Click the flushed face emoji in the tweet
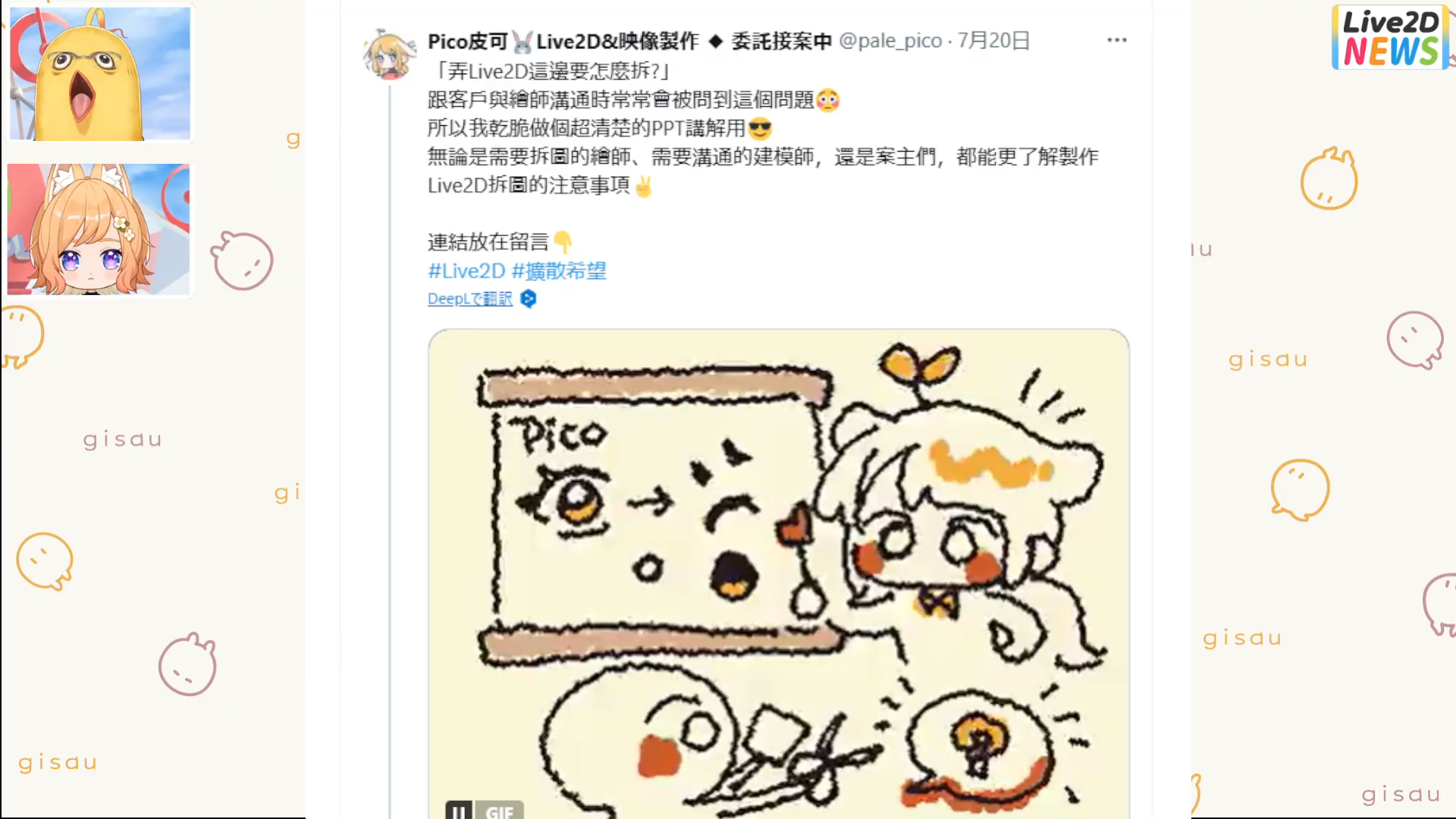 [x=828, y=100]
